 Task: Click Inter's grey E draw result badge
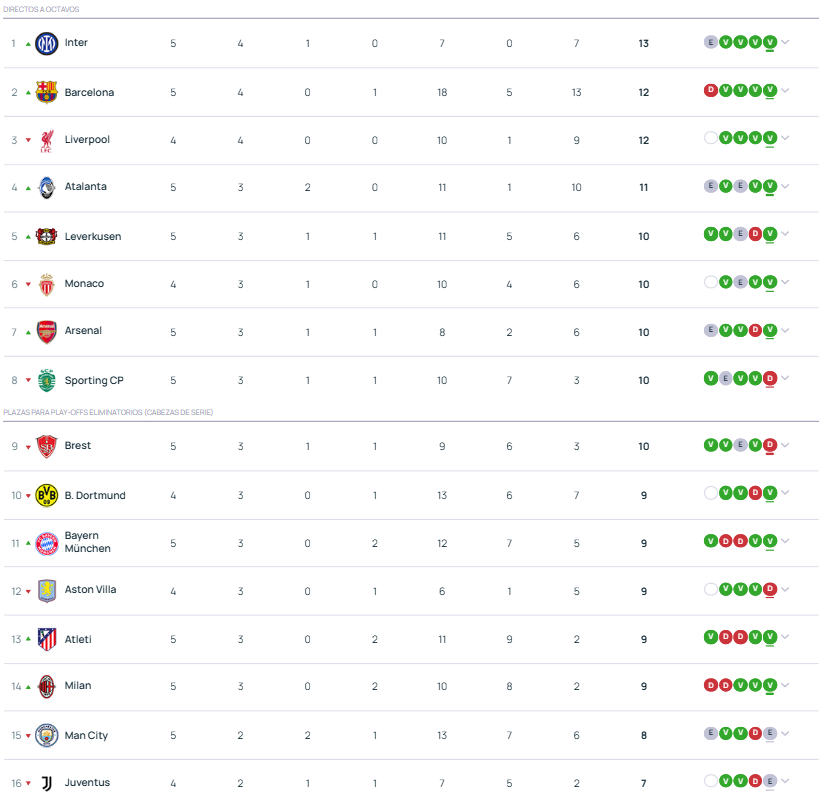710,42
